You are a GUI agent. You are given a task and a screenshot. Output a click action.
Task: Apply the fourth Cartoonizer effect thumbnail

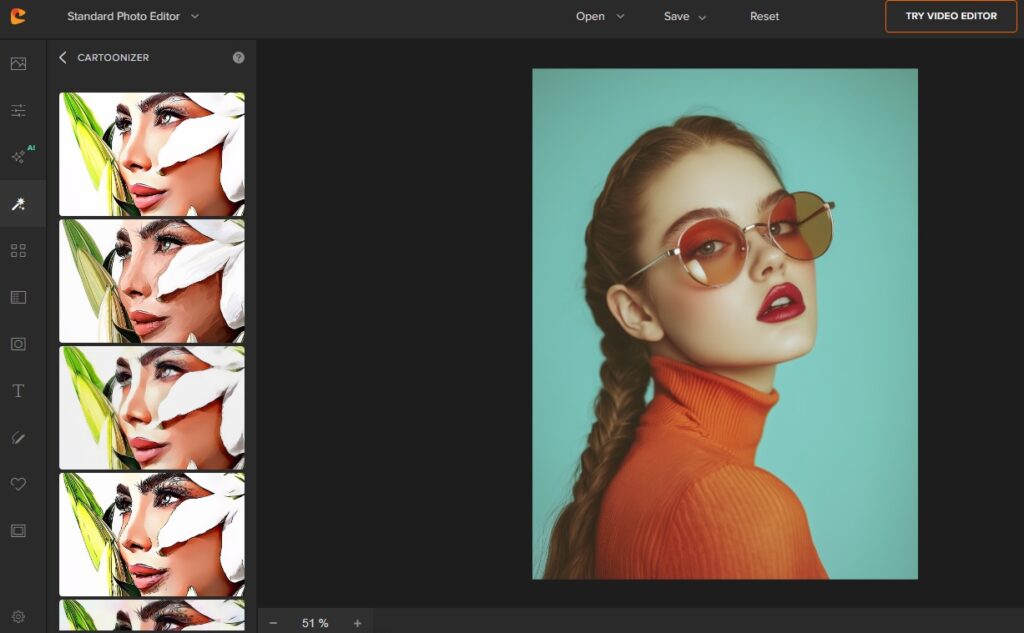coord(152,534)
